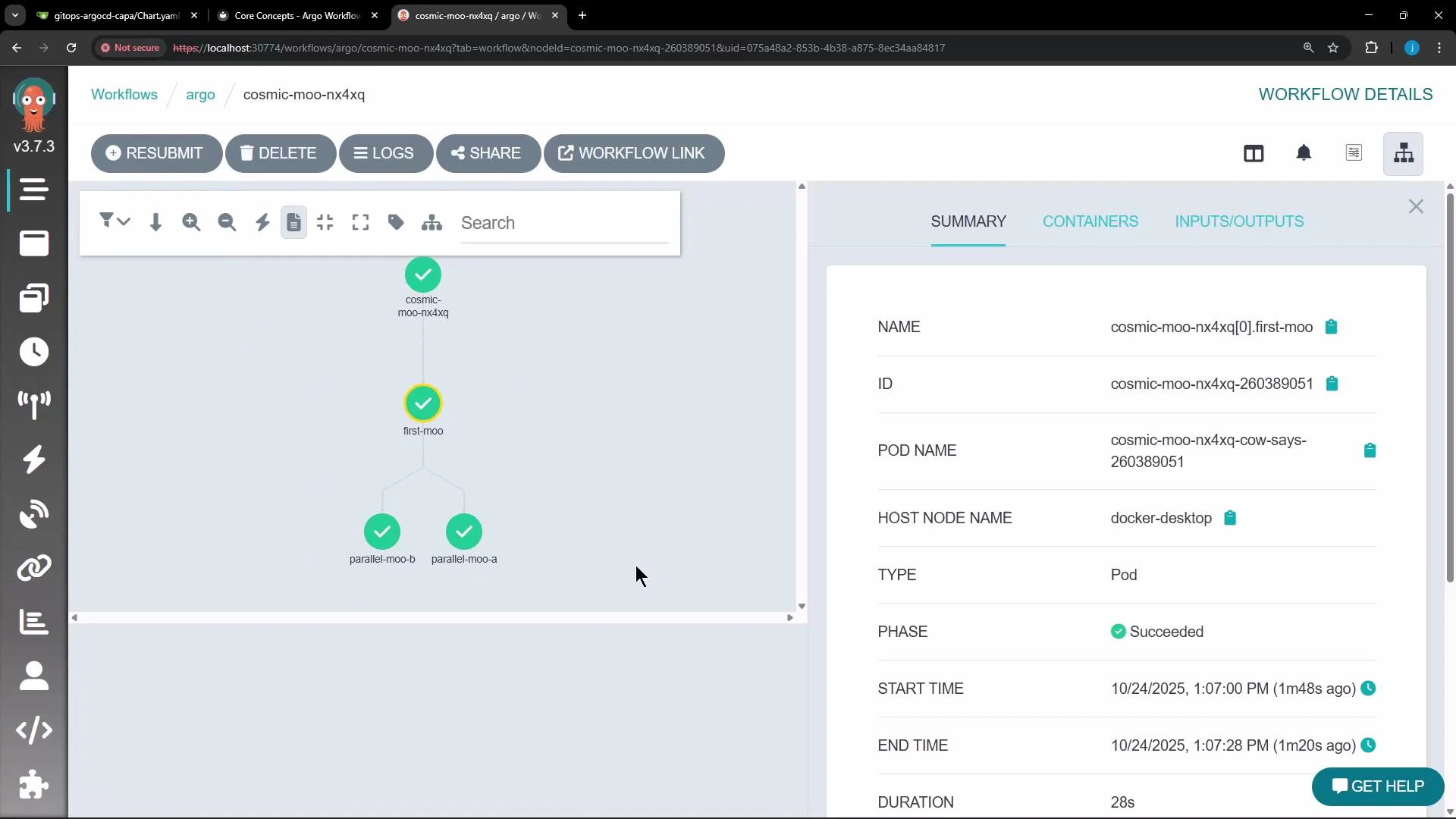Click the RESUBMIT button

[x=156, y=153]
